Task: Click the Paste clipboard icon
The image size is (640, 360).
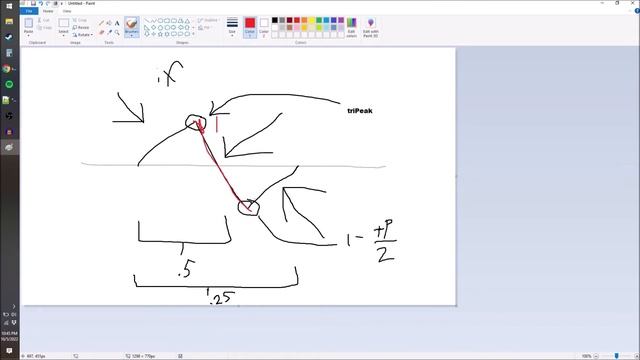Action: [x=29, y=23]
